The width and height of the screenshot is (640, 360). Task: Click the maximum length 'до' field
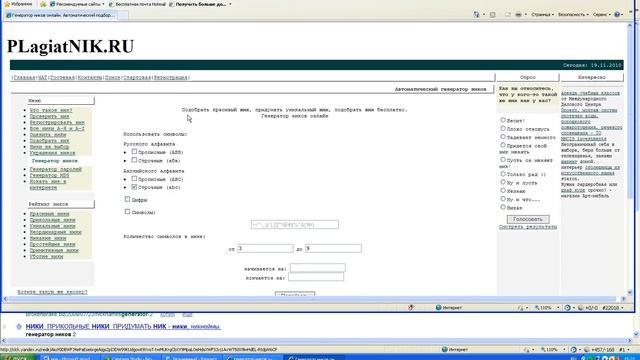pyautogui.click(x=333, y=248)
